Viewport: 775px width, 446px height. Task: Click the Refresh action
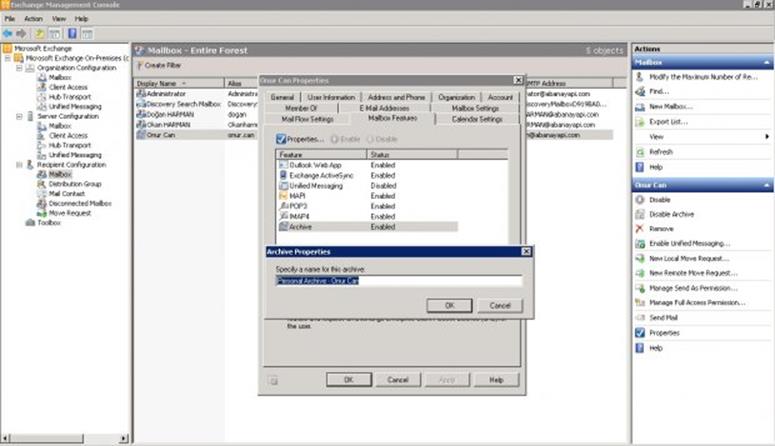click(660, 152)
